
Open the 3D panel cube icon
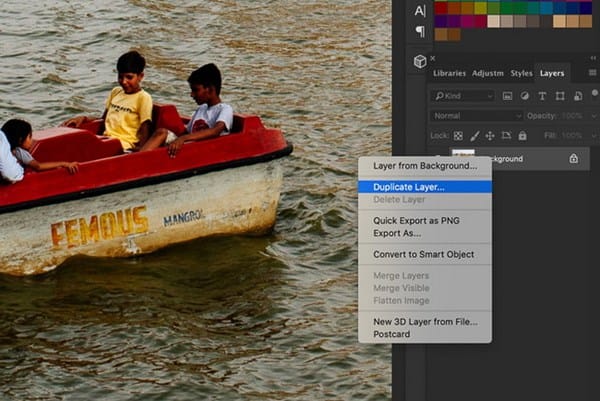(420, 61)
